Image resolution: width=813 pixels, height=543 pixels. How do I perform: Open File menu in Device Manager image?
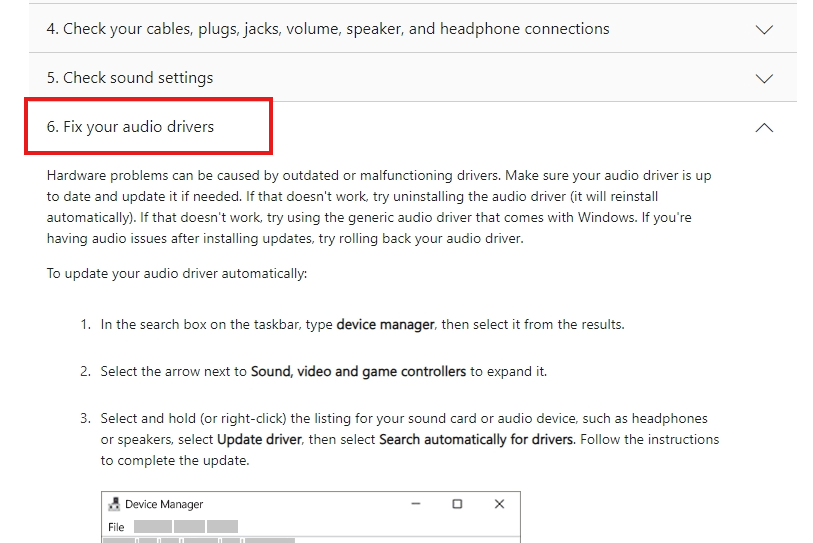click(116, 527)
